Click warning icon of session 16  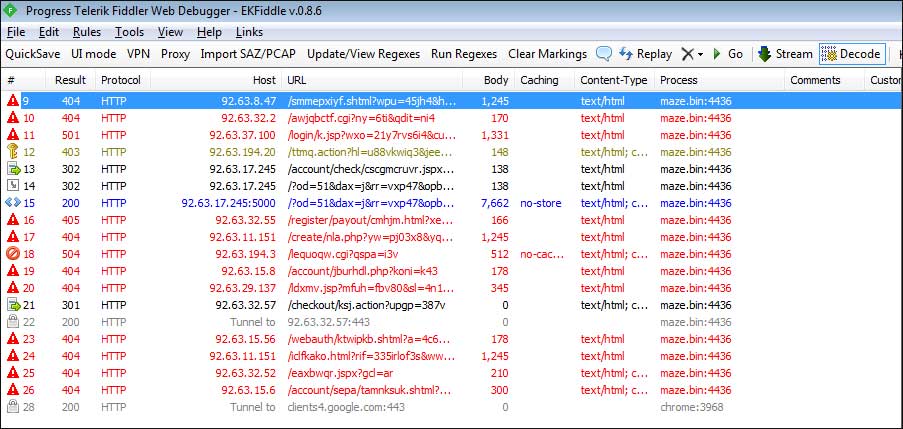13,220
